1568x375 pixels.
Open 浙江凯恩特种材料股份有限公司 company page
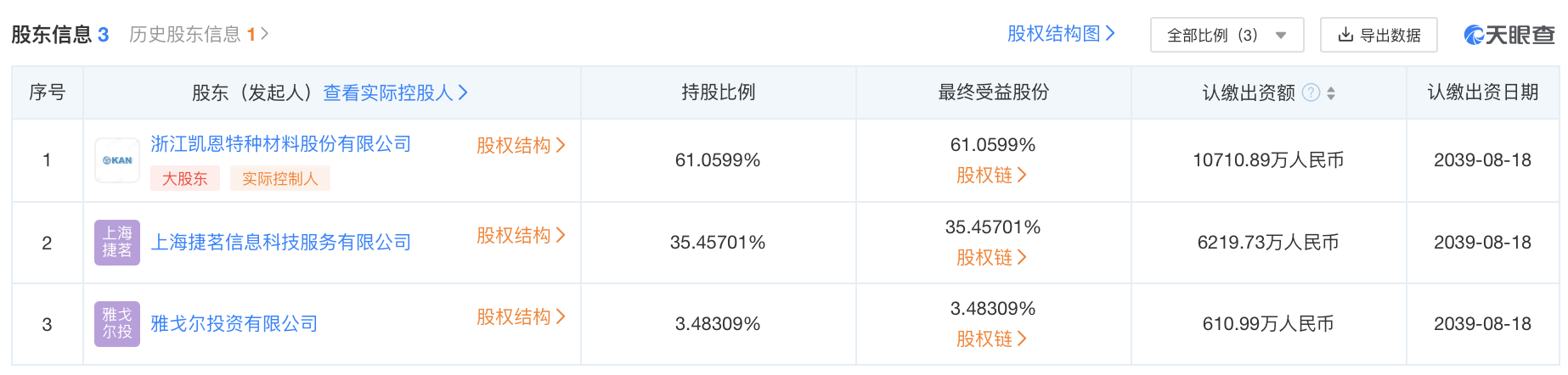280,144
